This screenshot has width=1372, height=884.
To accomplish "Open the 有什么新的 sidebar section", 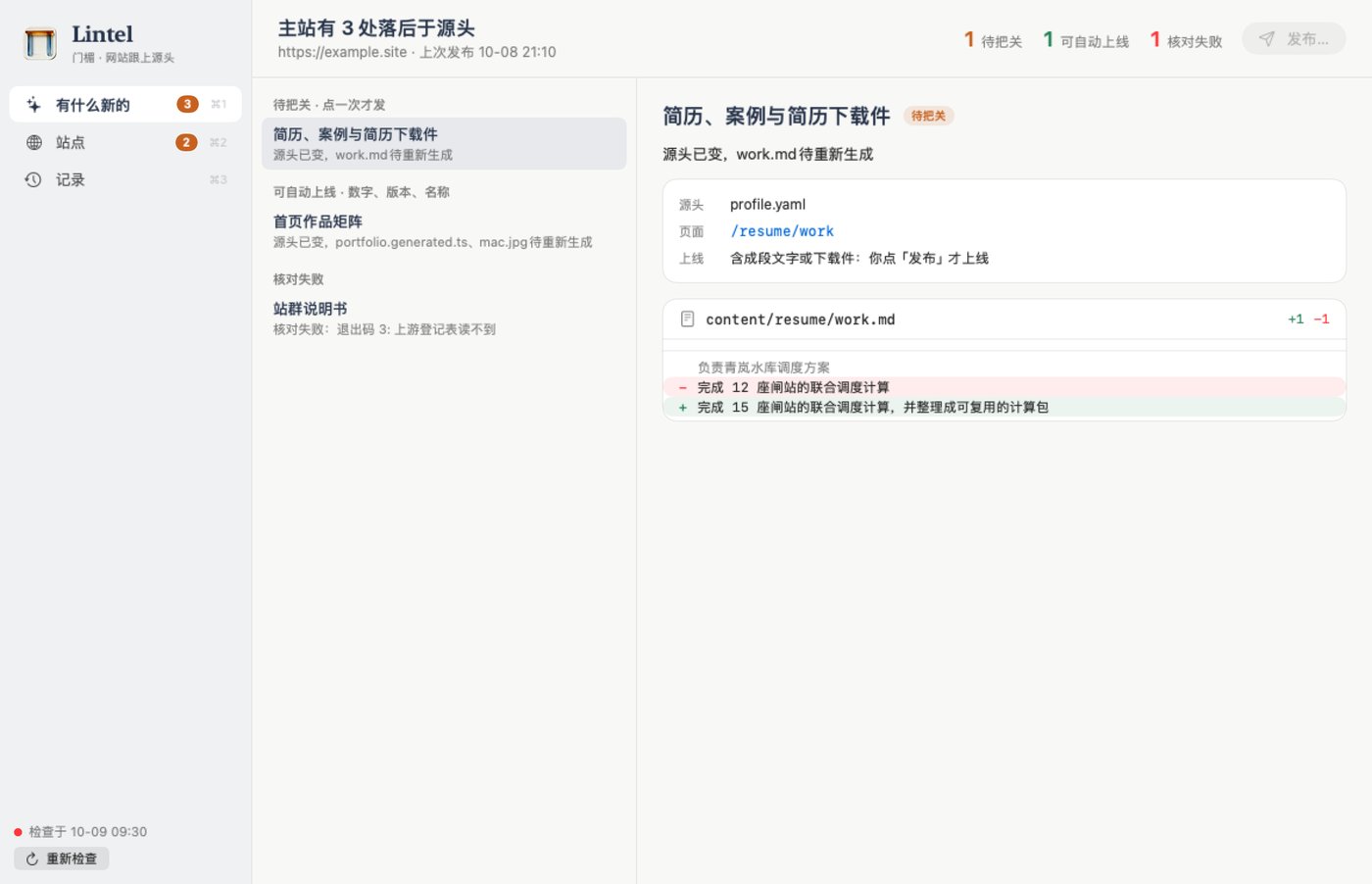I will [125, 104].
